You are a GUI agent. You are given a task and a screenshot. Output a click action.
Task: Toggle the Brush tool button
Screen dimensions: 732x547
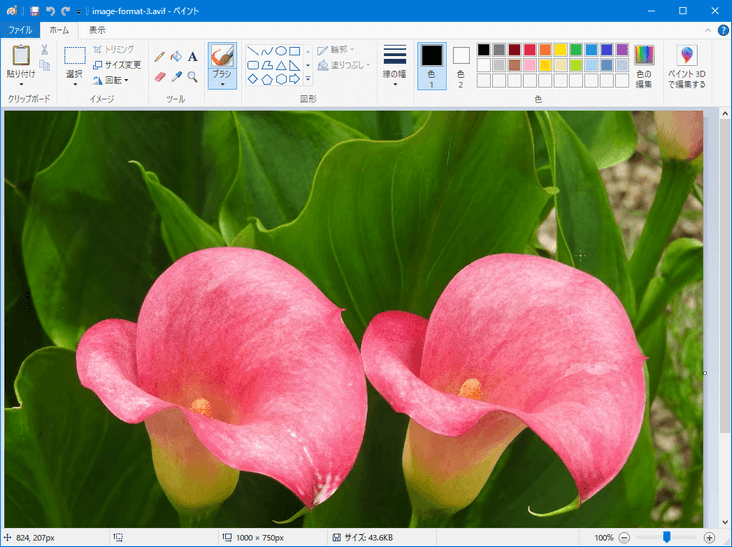click(x=222, y=58)
